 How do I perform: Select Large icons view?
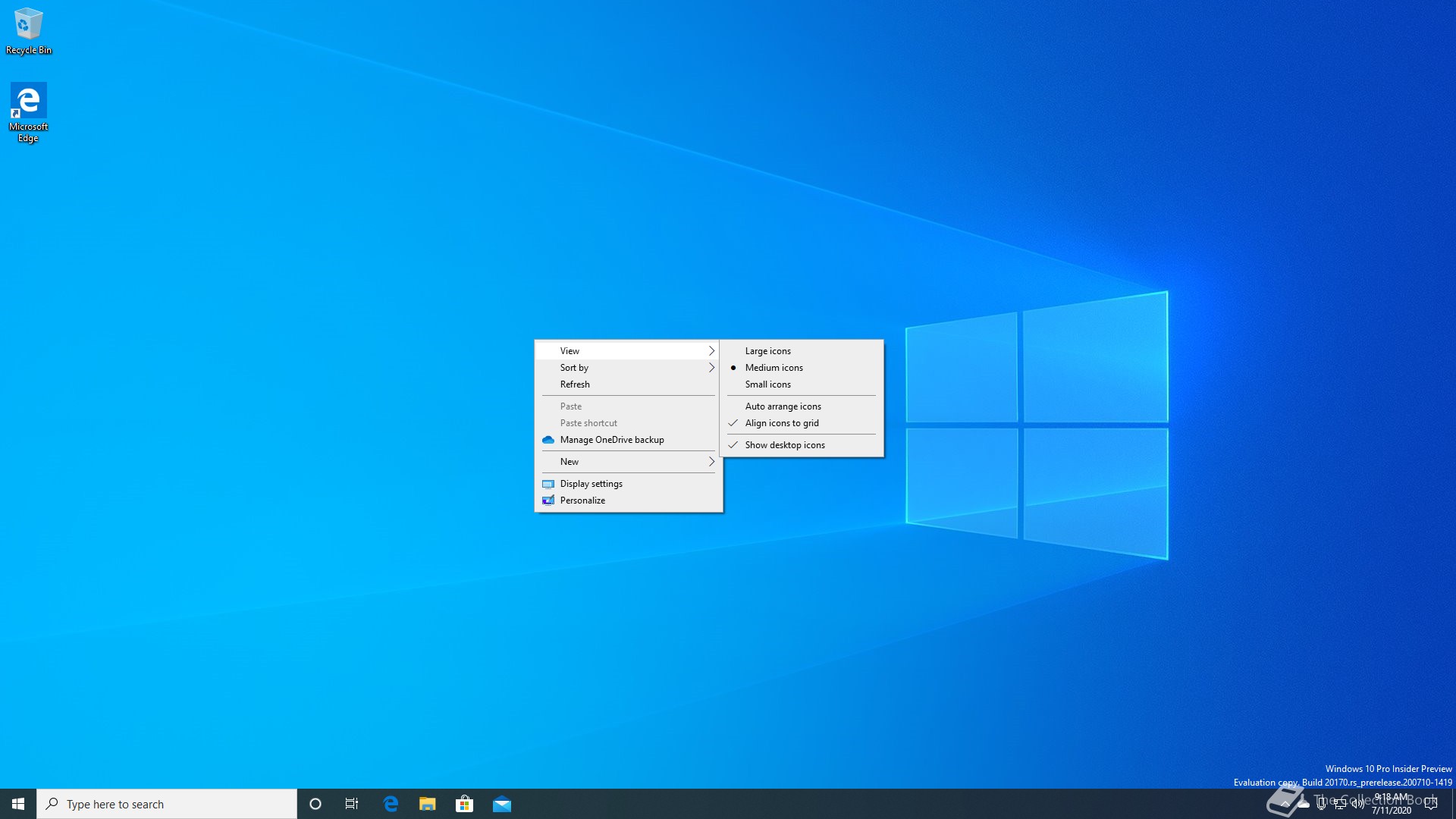point(802,351)
